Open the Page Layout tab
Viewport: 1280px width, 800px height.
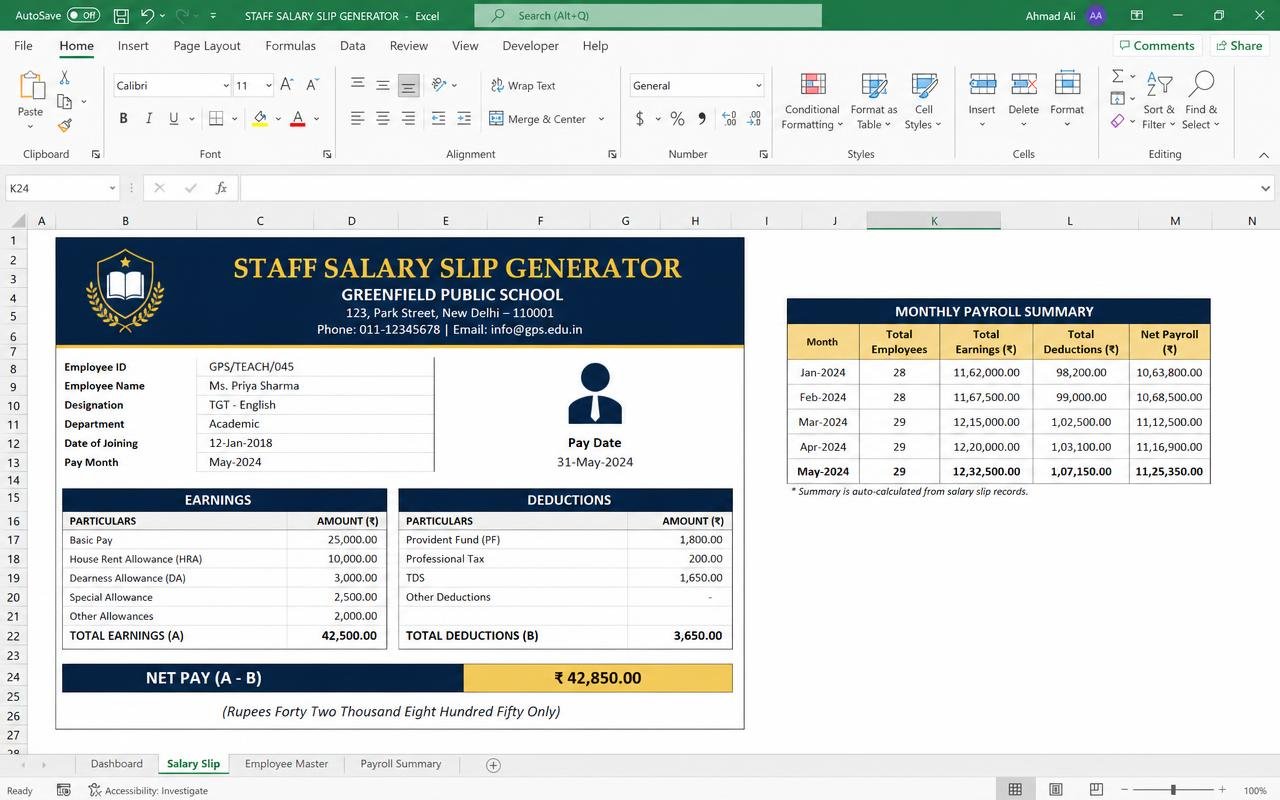(x=207, y=46)
